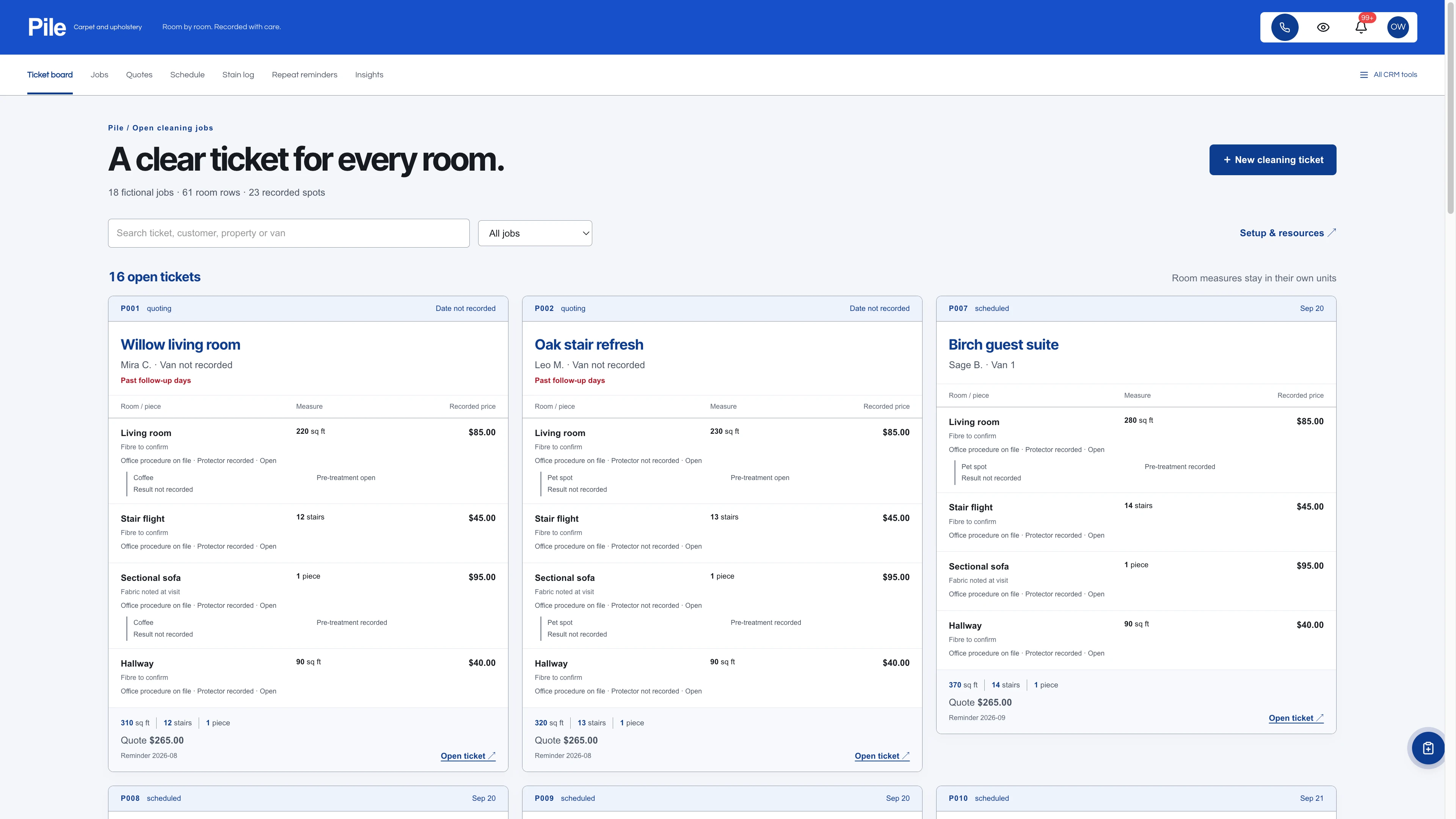Click the Birch guest suite title
This screenshot has width=1456, height=819.
(1003, 345)
